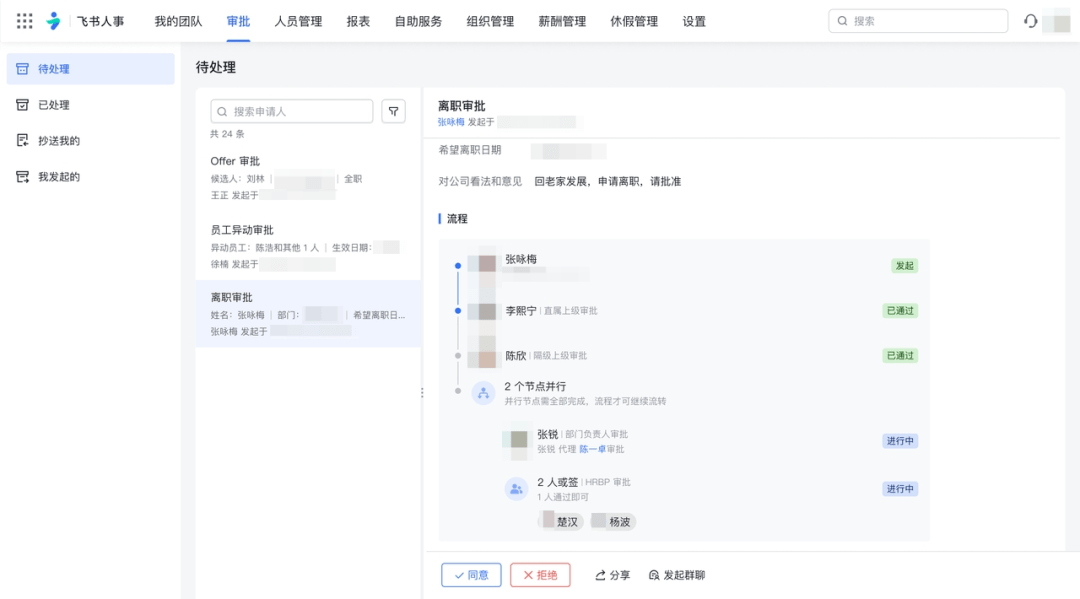
Task: Switch to the 人员管理 tab
Action: click(298, 21)
